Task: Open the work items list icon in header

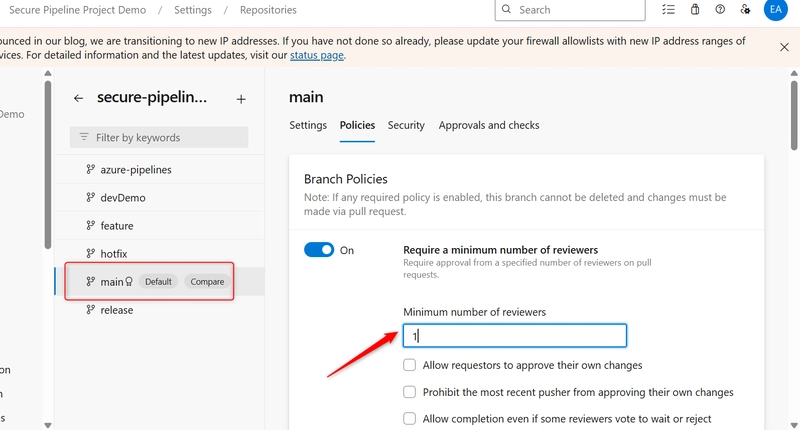Action: [x=668, y=9]
